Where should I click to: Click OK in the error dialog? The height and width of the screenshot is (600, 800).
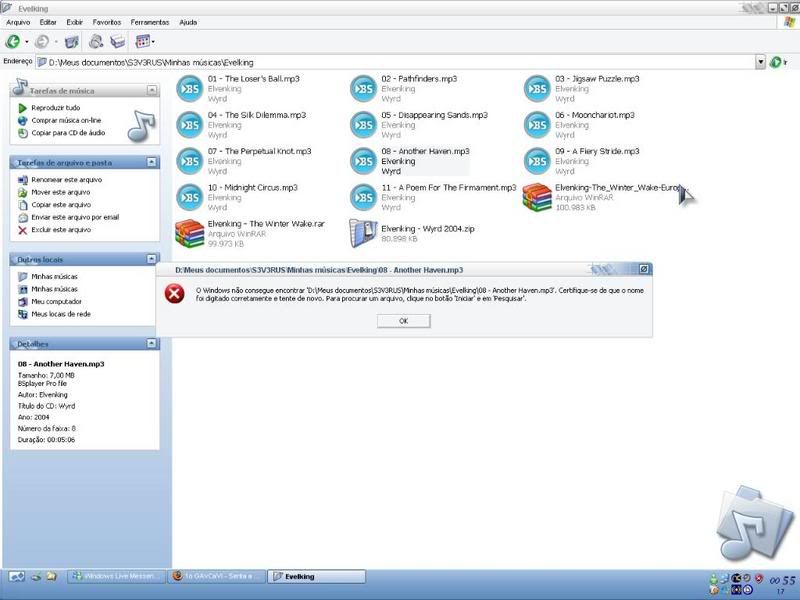(x=404, y=321)
